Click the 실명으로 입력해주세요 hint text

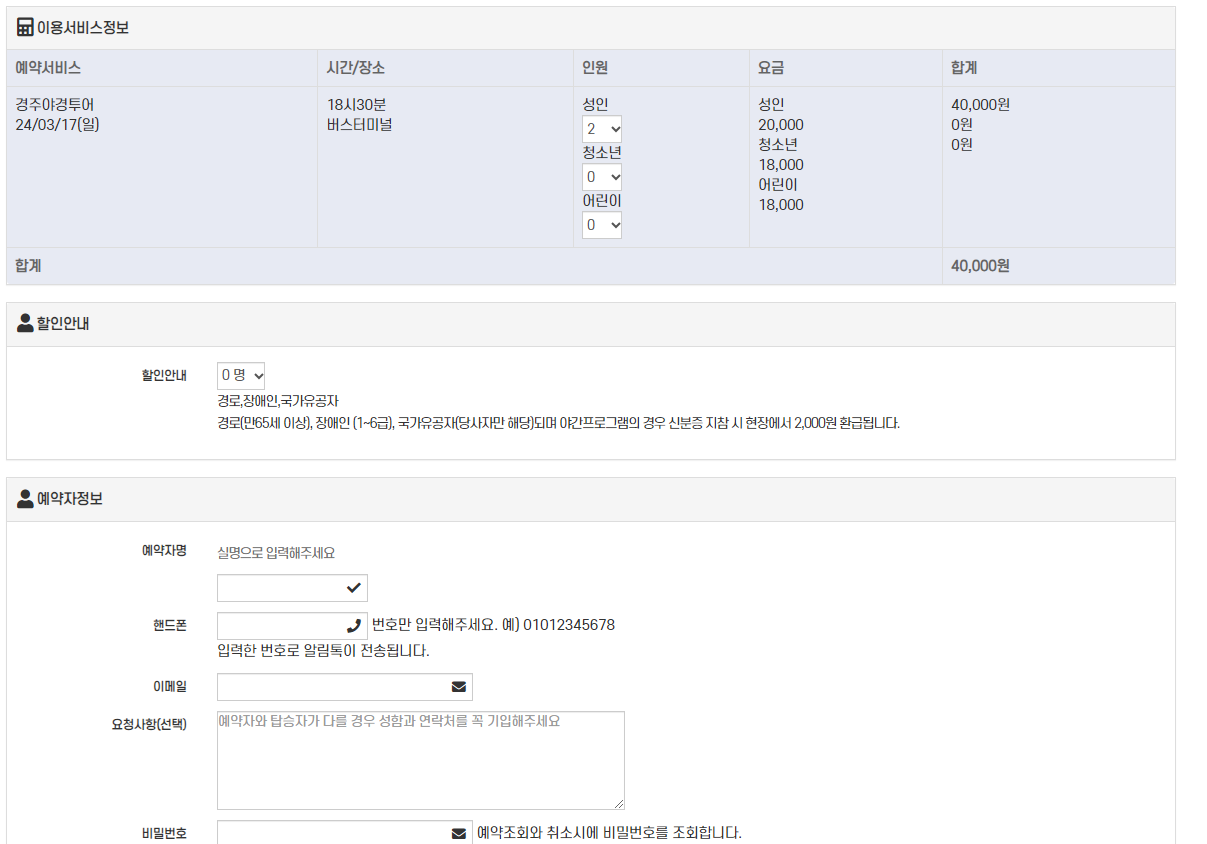coord(276,553)
